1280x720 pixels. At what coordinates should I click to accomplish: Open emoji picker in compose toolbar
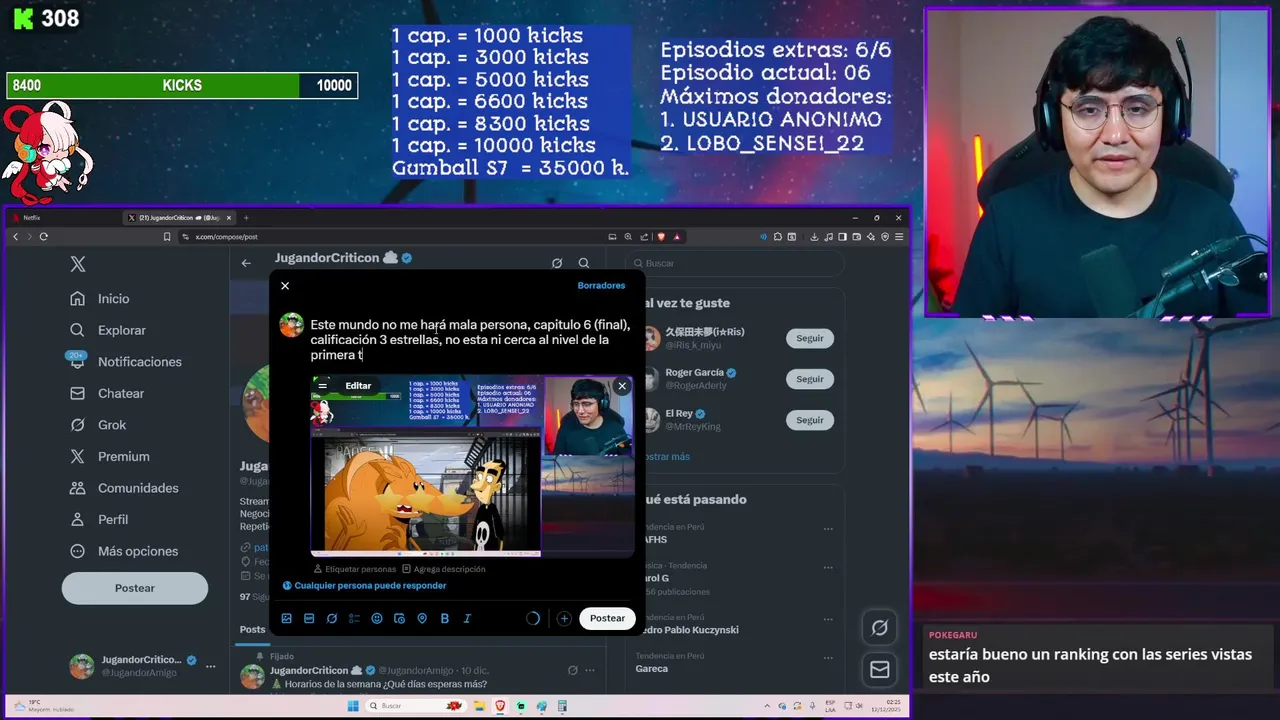(x=377, y=619)
